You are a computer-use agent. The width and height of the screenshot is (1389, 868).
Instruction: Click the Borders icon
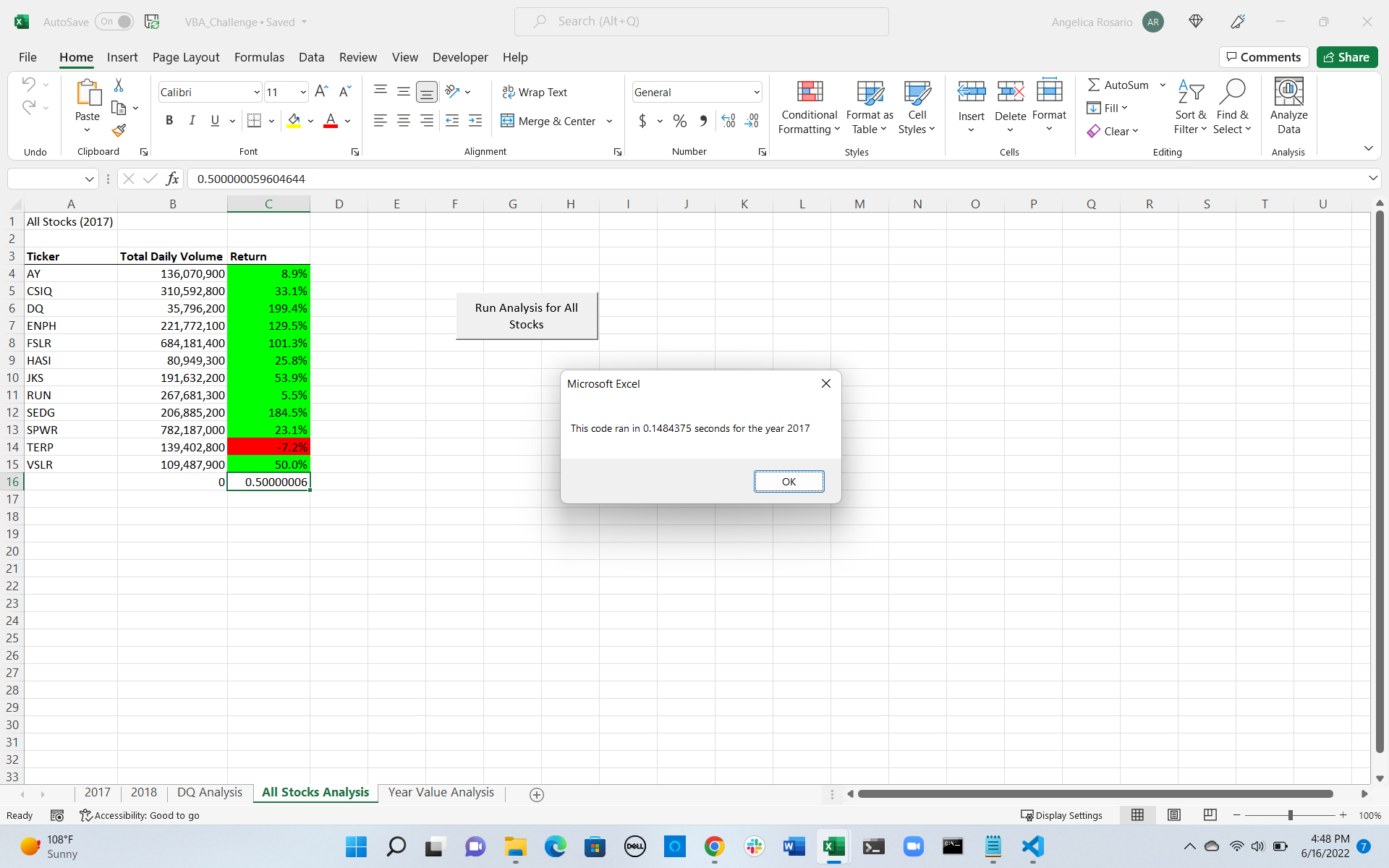coord(254,121)
